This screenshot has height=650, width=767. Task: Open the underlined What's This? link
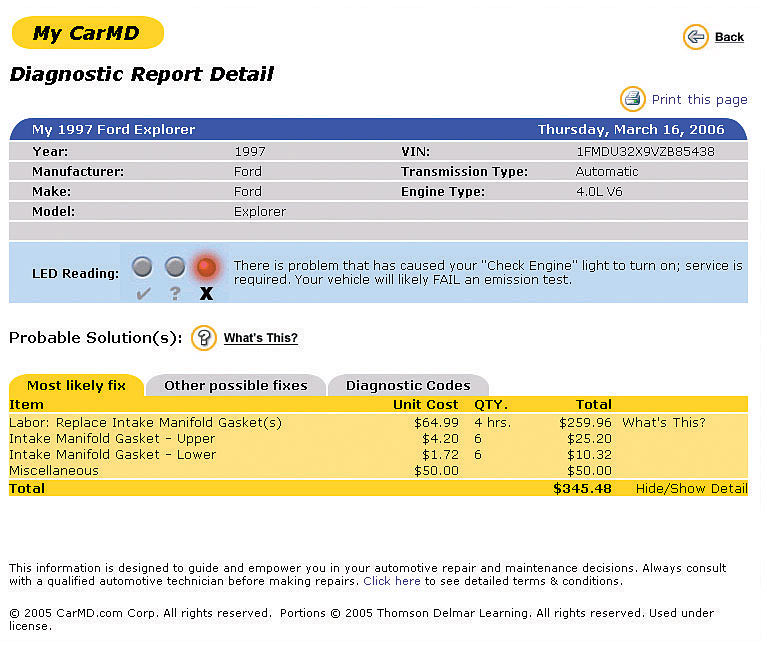point(261,338)
